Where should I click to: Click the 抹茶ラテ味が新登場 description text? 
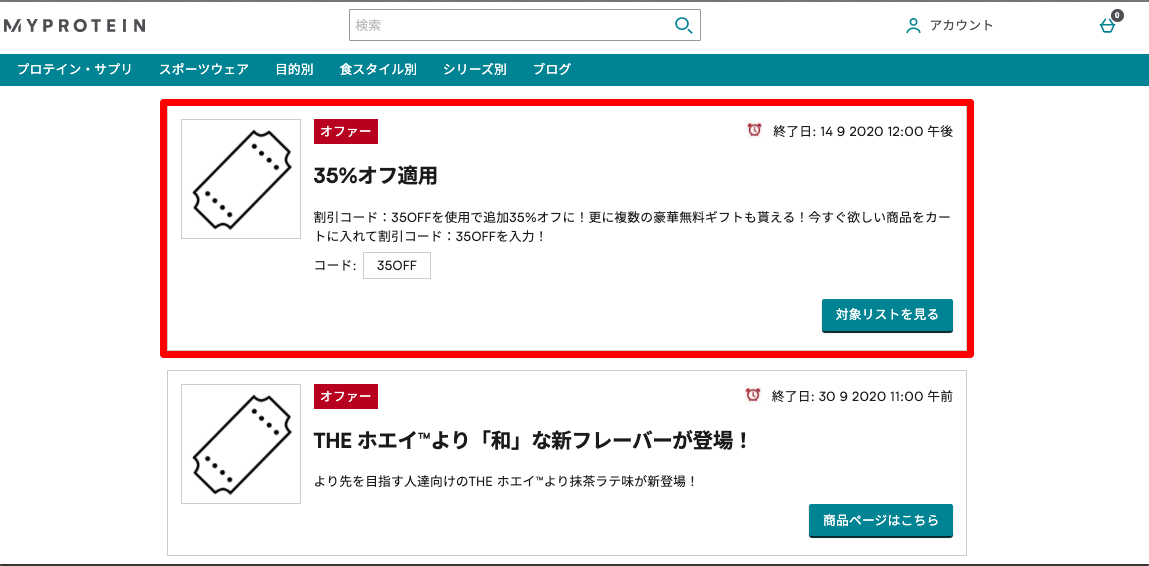click(505, 482)
